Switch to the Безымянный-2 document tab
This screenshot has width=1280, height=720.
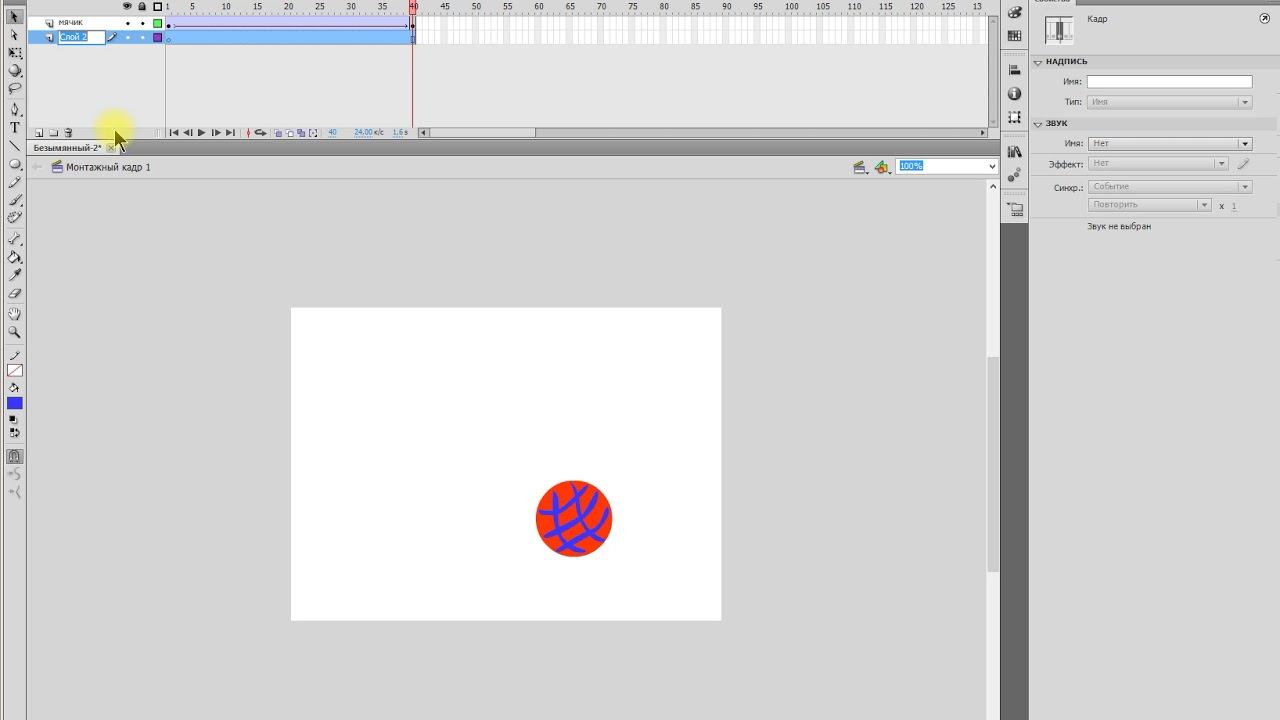coord(67,148)
